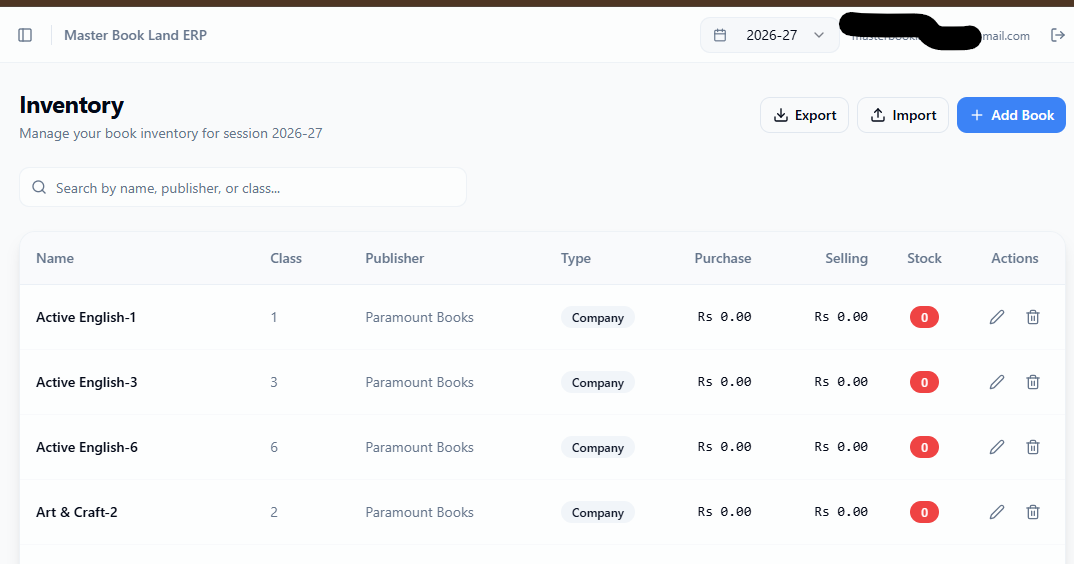Screen dimensions: 1074x564
Task: Delete Art & Craft-2 with trash icon
Action: [x=1033, y=513]
